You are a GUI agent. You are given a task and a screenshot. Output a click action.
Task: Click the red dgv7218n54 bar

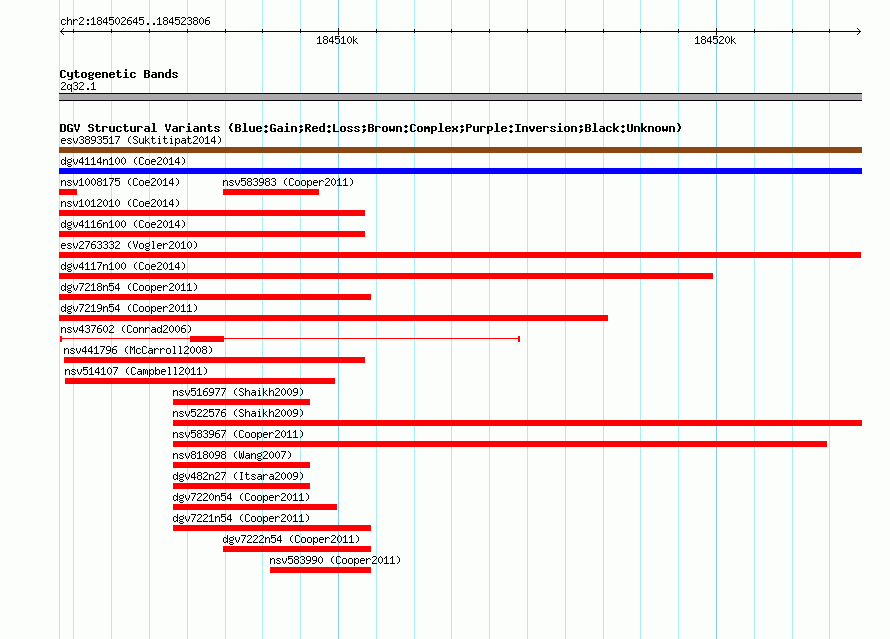click(x=215, y=297)
